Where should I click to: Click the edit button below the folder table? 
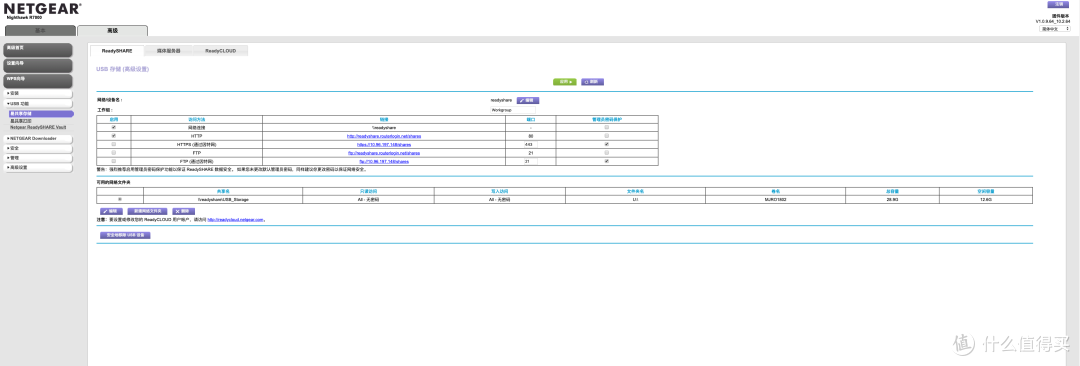click(112, 211)
